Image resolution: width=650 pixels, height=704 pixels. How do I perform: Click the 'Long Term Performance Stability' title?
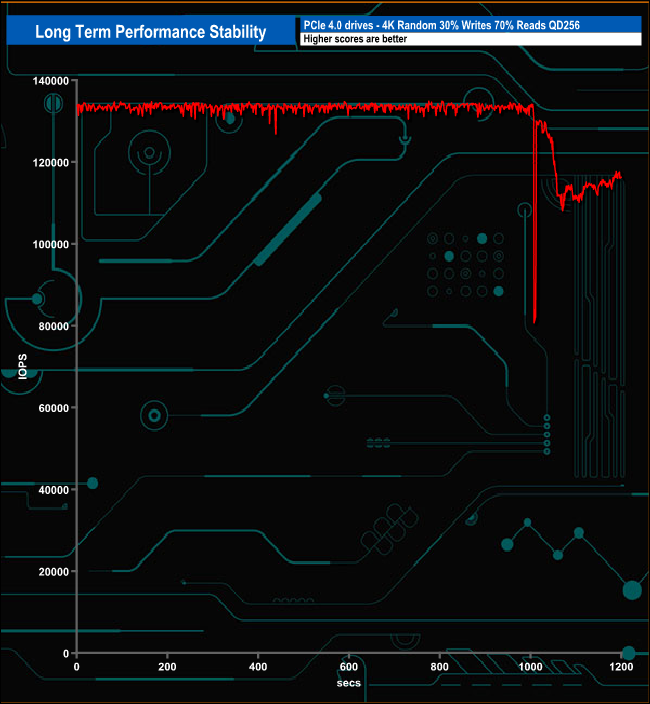150,31
